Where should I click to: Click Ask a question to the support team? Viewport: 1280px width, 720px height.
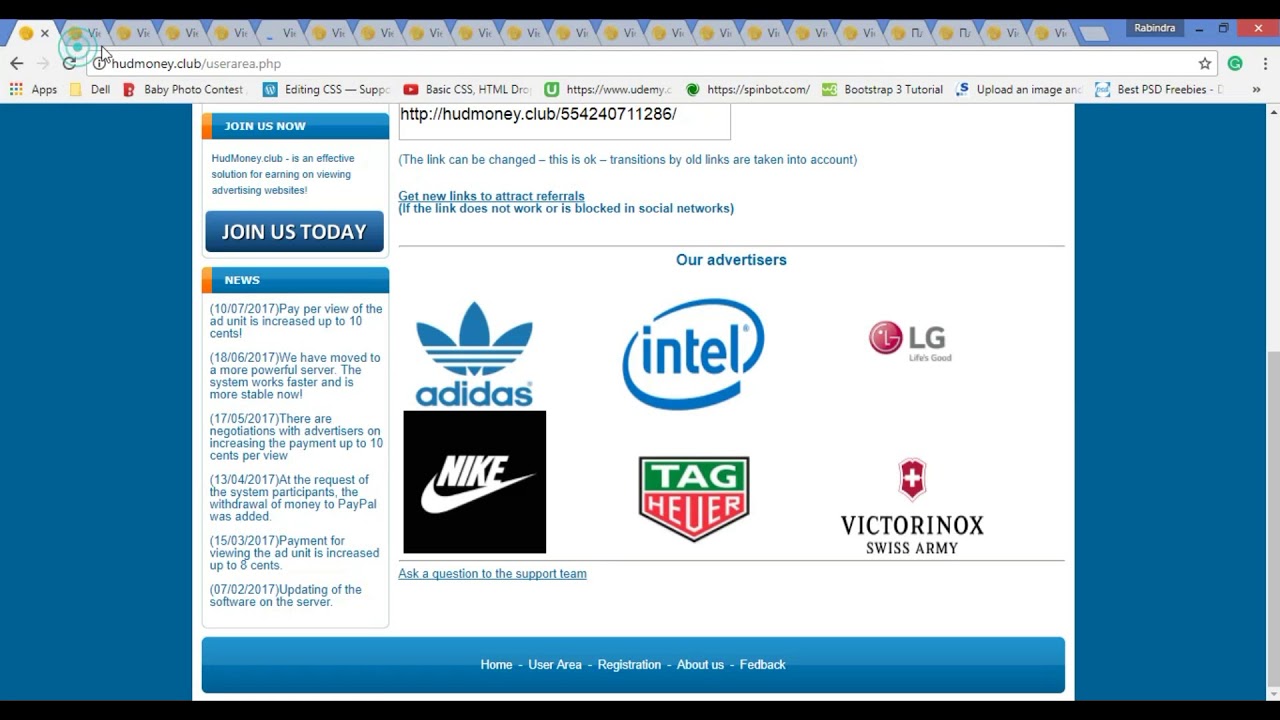pos(492,574)
